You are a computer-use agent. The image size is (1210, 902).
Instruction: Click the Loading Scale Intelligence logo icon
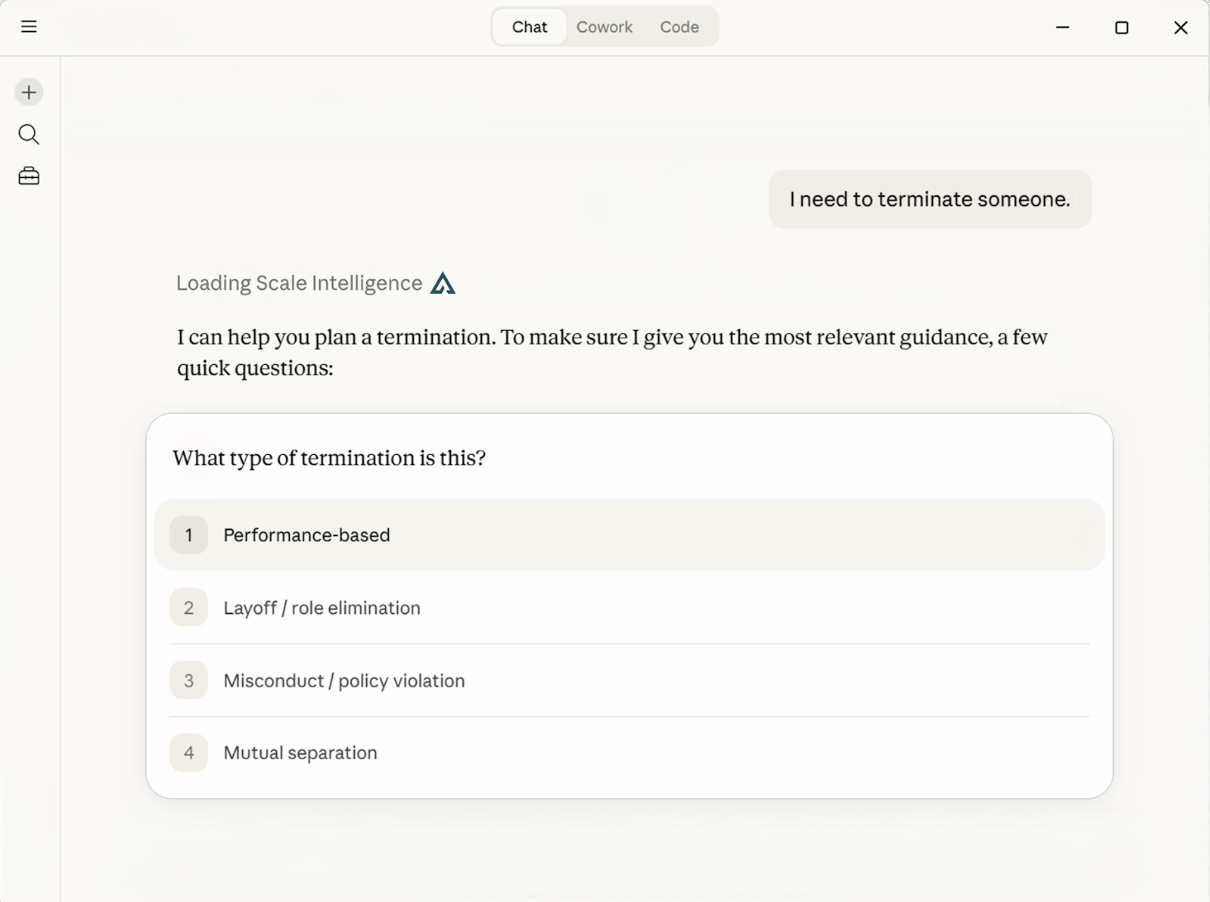pyautogui.click(x=442, y=284)
